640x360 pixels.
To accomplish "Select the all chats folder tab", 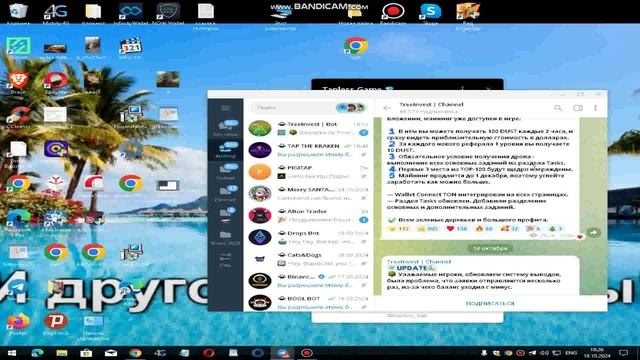I will point(225,128).
